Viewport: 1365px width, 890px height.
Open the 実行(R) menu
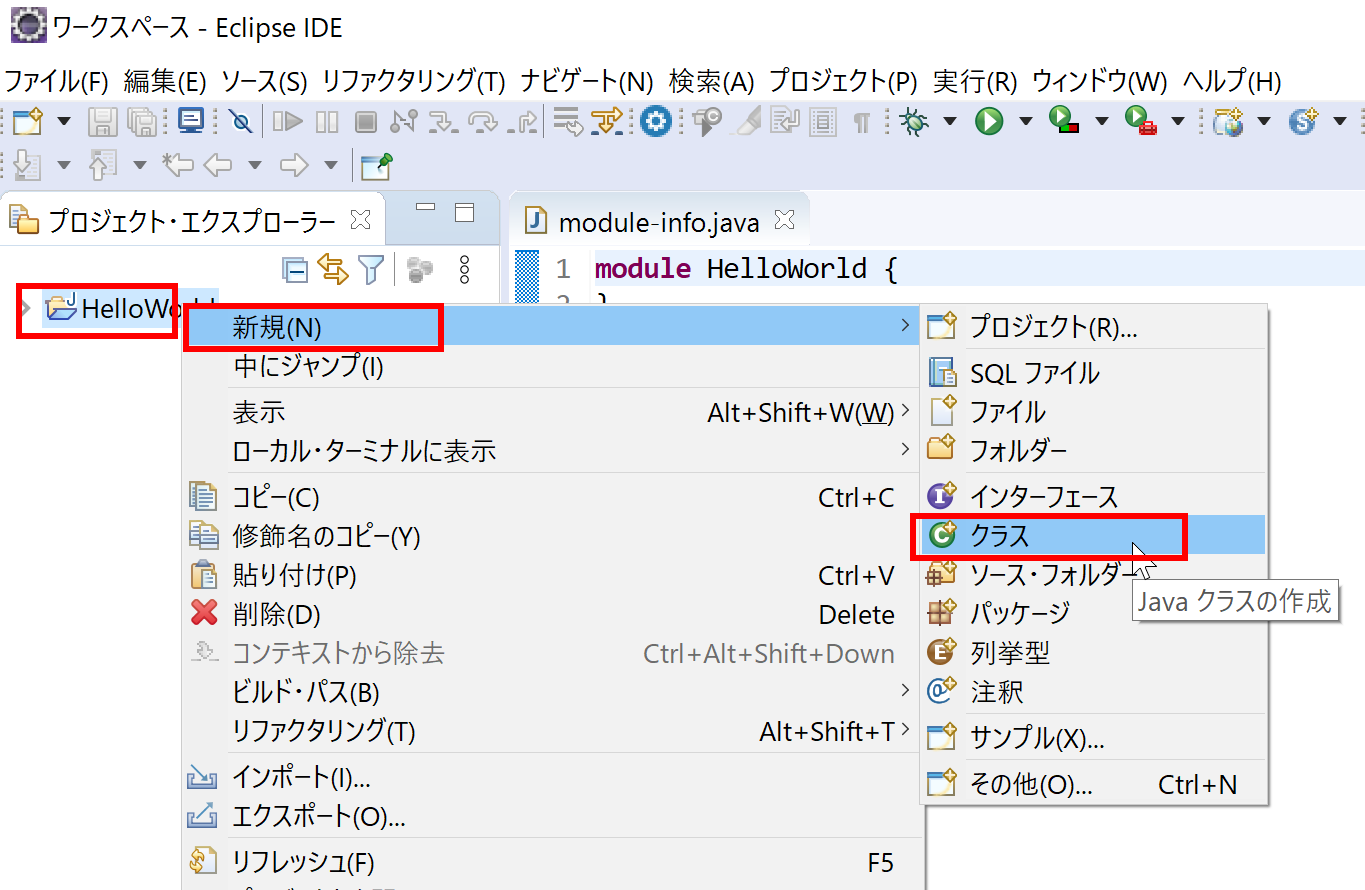pyautogui.click(x=974, y=81)
